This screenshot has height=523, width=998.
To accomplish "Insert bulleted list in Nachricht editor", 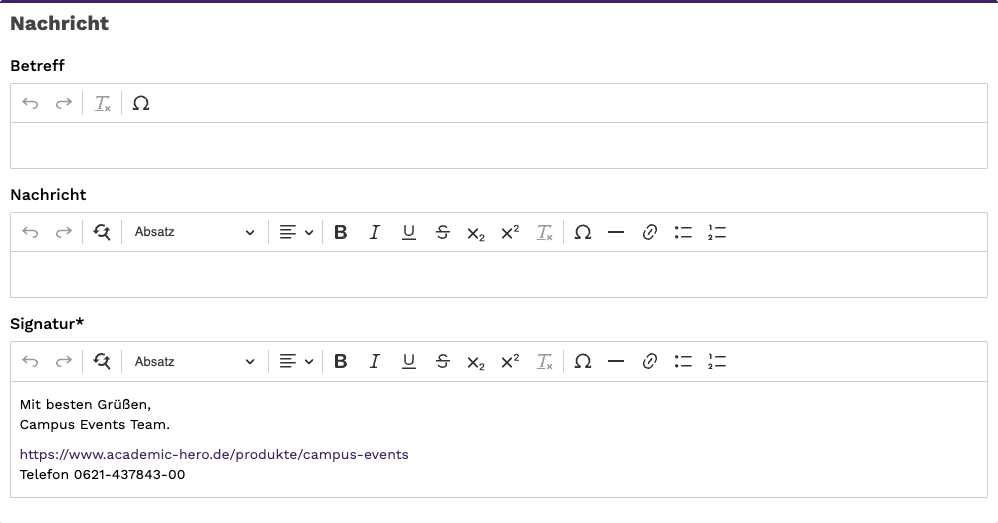I will (x=683, y=232).
